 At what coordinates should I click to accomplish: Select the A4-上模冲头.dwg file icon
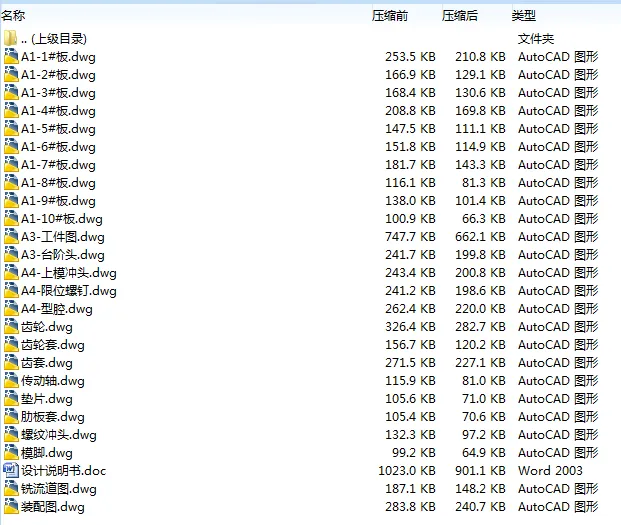point(11,273)
